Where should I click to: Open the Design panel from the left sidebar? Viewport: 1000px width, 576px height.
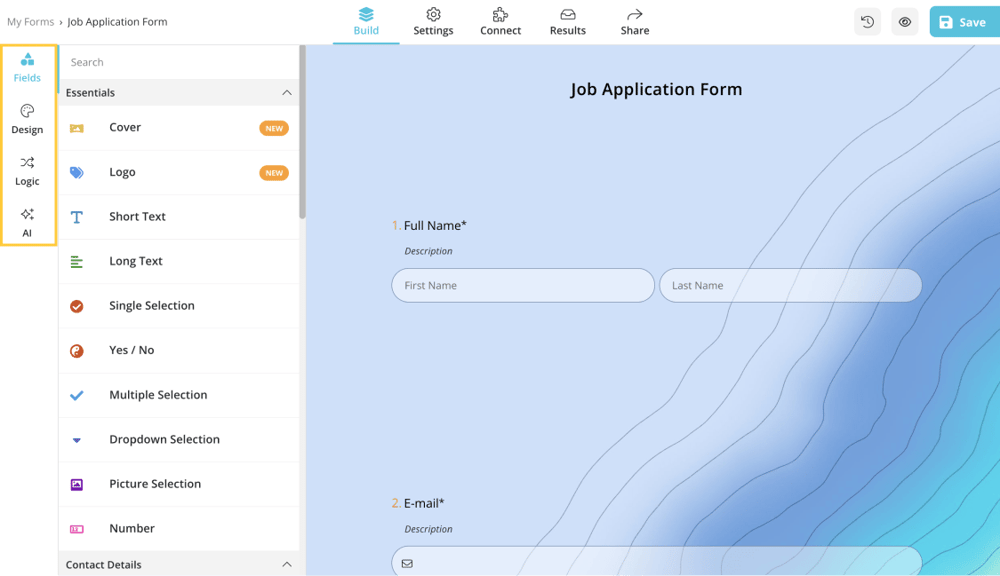point(28,120)
